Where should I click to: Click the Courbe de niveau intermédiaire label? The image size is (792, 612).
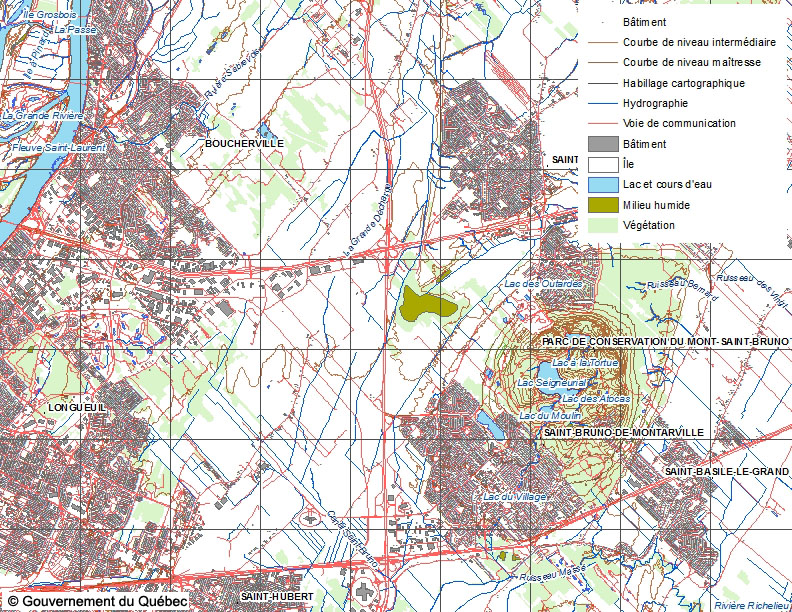[x=699, y=42]
